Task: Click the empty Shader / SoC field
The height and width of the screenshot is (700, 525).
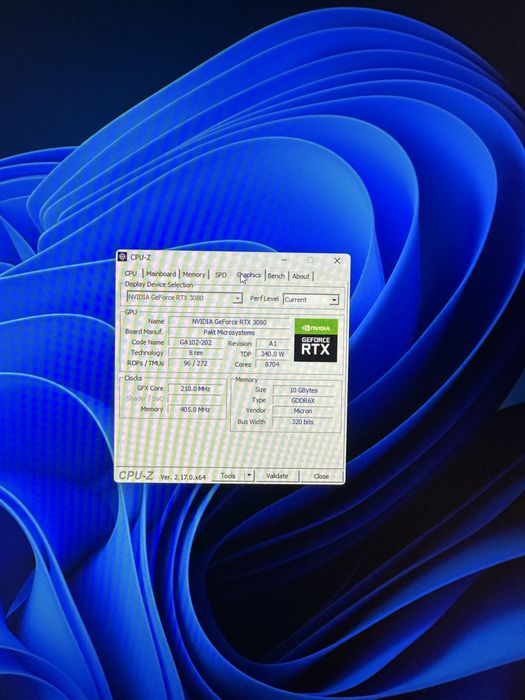Action: pyautogui.click(x=195, y=399)
